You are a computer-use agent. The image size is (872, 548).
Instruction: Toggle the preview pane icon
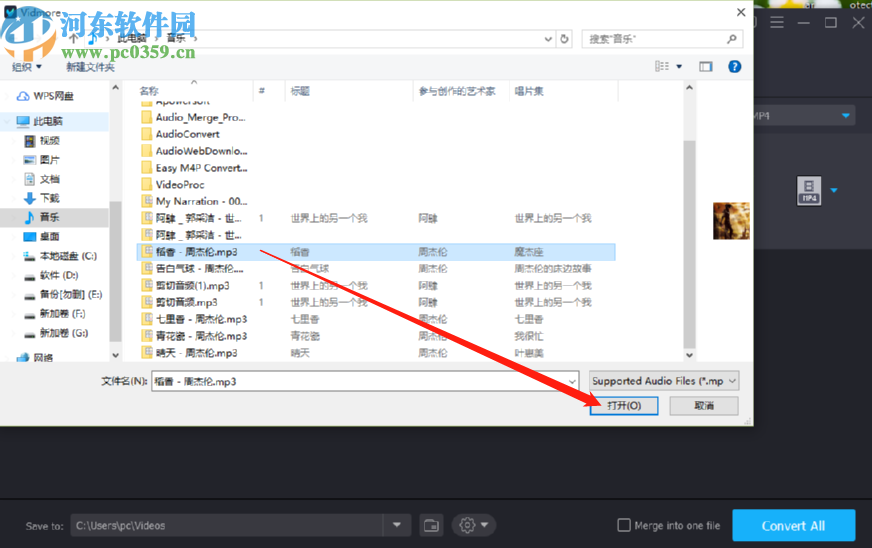point(706,67)
